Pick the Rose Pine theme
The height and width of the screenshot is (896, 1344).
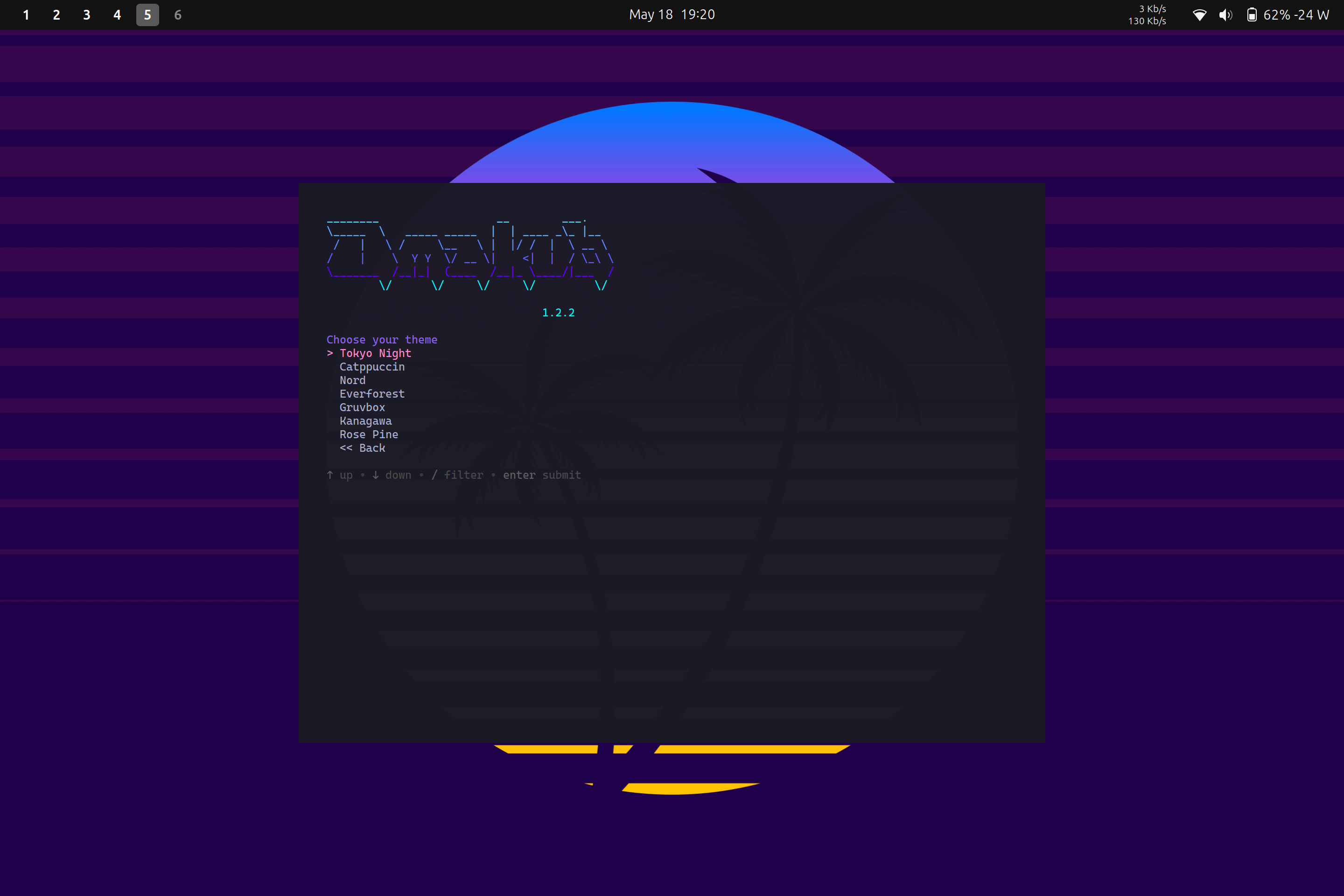point(369,434)
